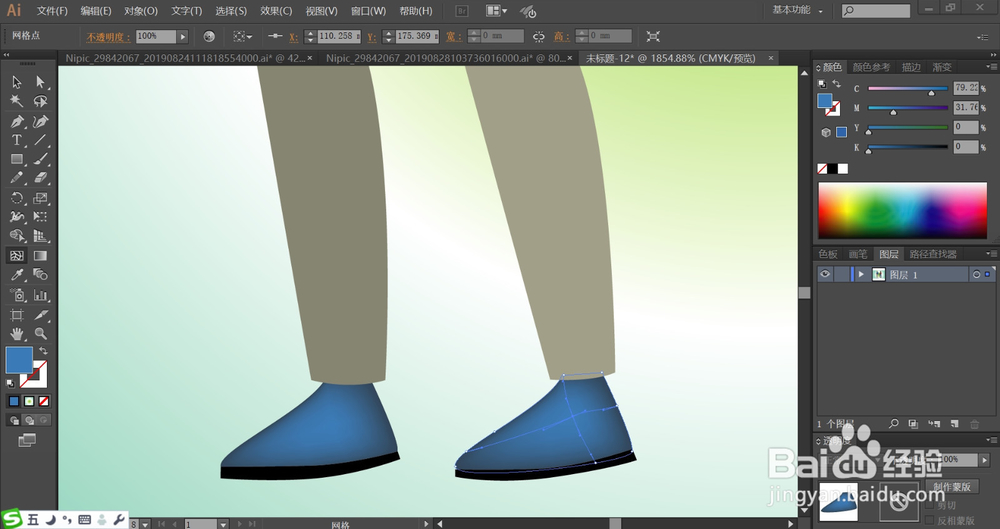Image resolution: width=1000 pixels, height=529 pixels.
Task: Select the Lasso tool
Action: pyautogui.click(x=40, y=101)
